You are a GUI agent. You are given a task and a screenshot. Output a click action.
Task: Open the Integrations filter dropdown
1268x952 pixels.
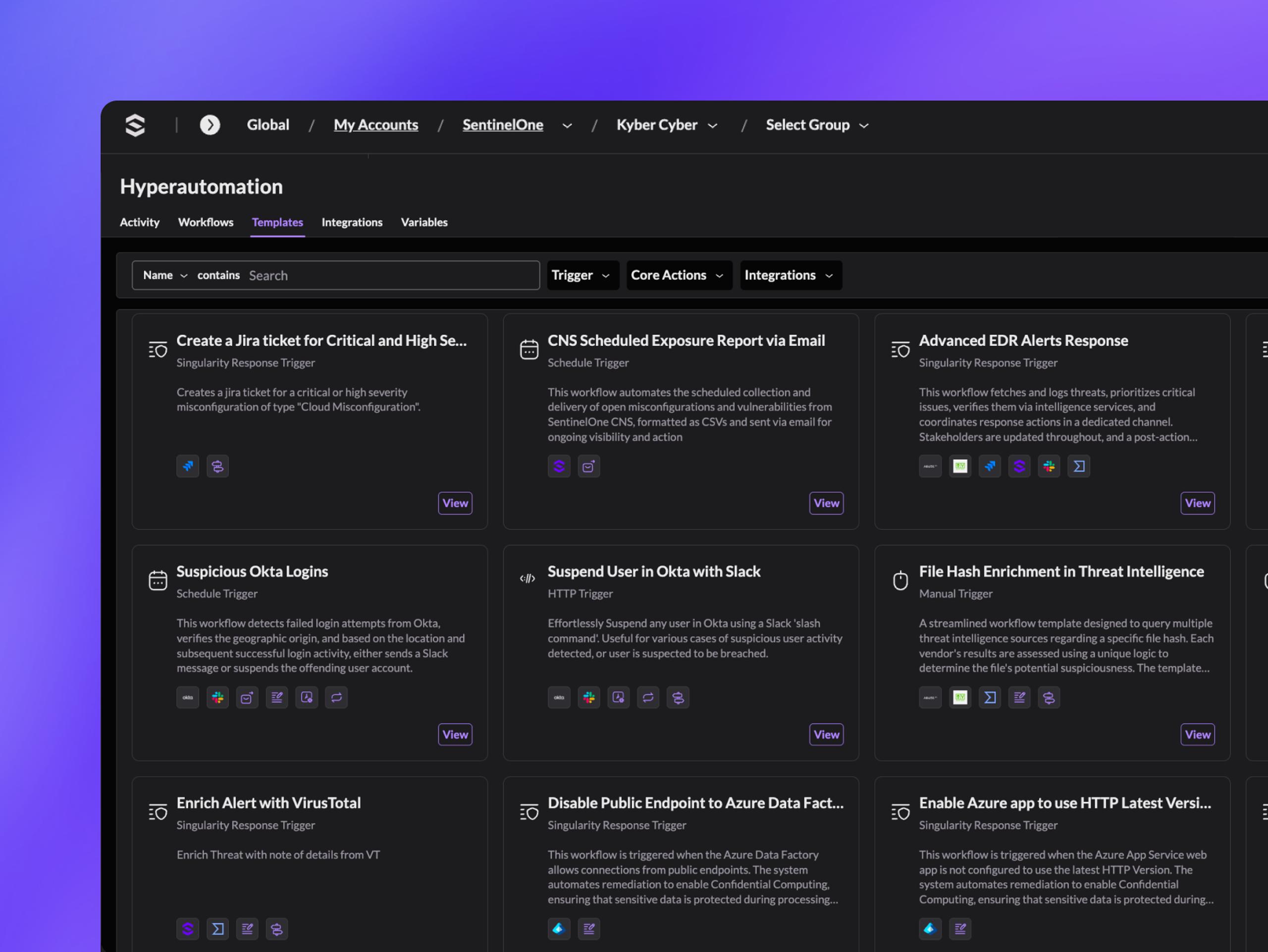click(x=791, y=275)
